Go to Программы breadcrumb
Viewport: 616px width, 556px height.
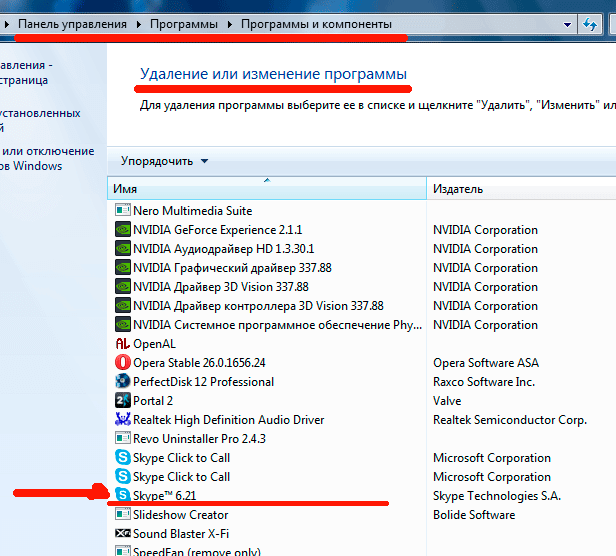tap(183, 24)
